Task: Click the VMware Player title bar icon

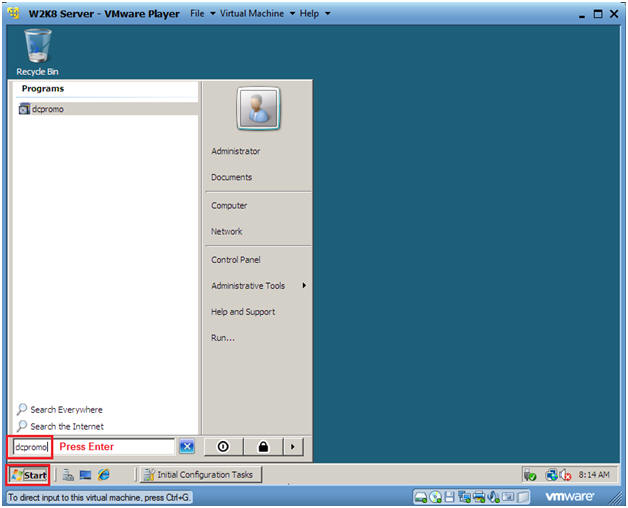Action: (x=13, y=14)
